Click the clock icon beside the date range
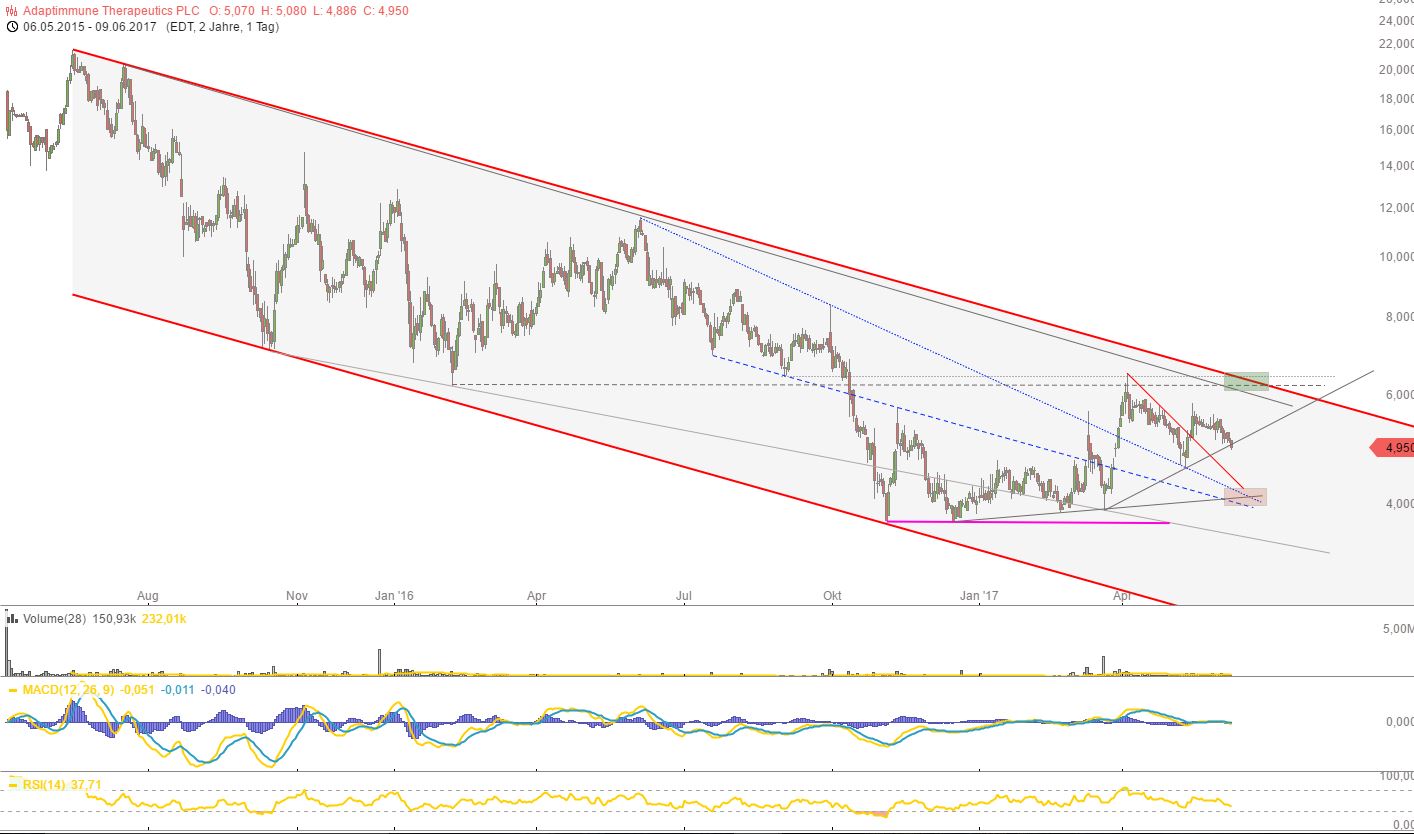Image resolution: width=1414 pixels, height=834 pixels. (x=12, y=27)
